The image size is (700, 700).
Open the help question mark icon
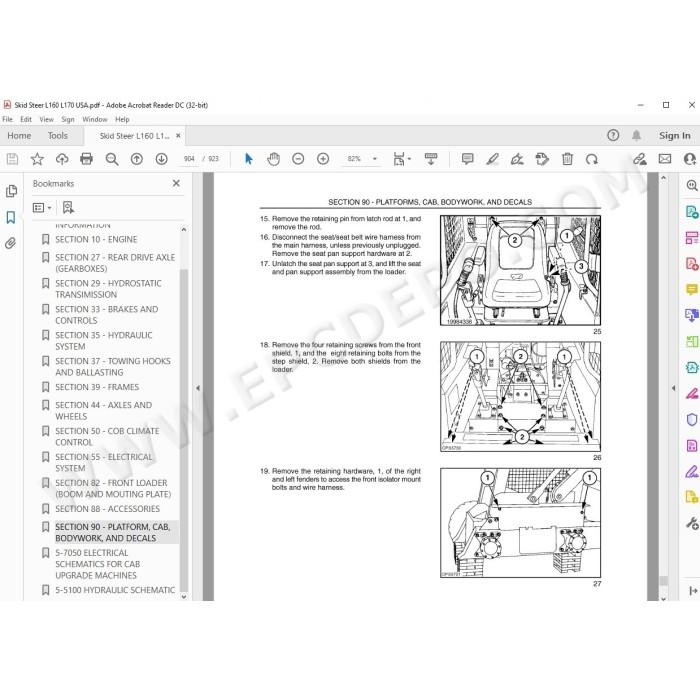613,135
